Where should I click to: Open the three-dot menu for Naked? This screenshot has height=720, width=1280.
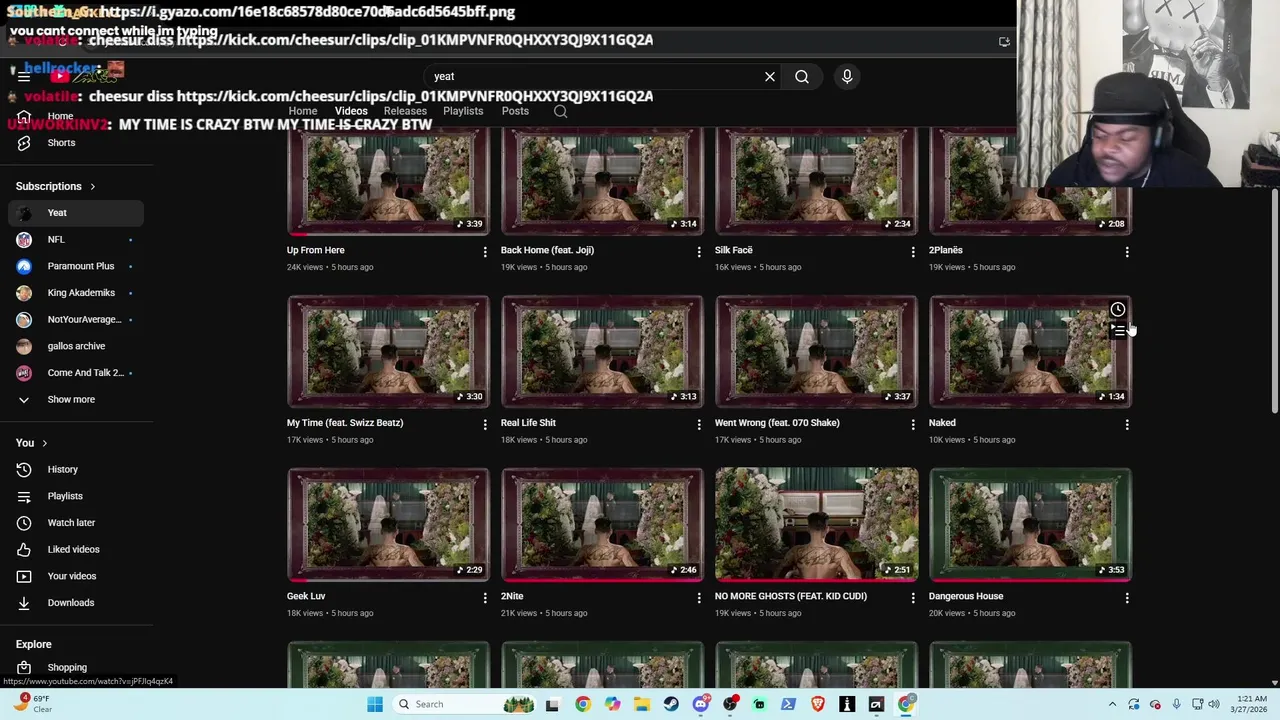coord(1127,424)
